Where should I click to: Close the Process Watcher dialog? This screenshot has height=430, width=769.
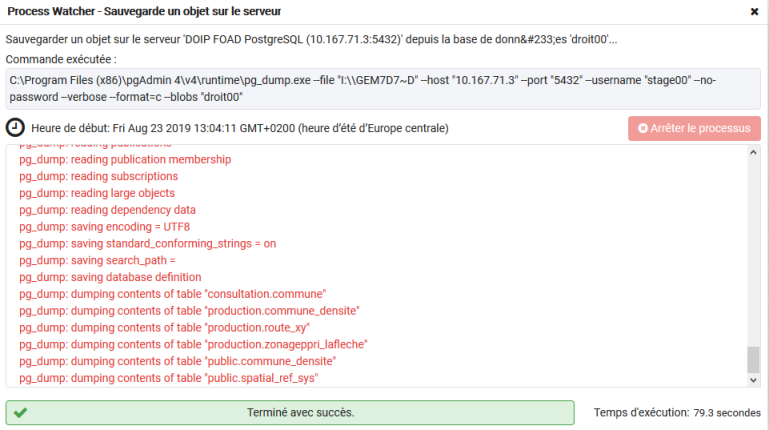pos(754,12)
